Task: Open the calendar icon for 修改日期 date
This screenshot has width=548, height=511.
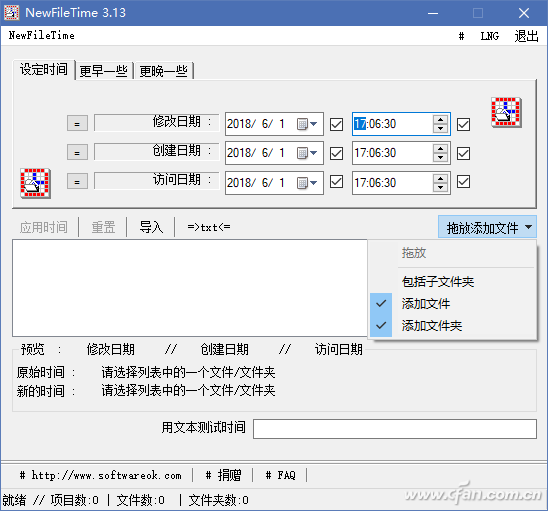Action: (302, 124)
